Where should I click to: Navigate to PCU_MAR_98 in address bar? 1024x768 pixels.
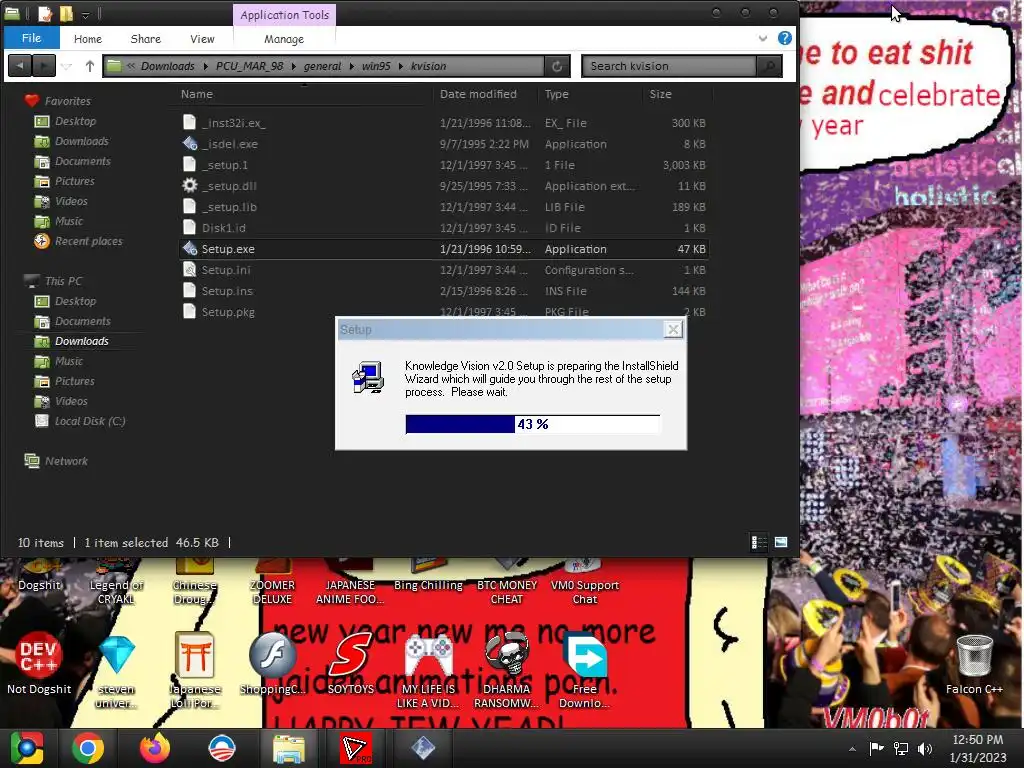pyautogui.click(x=249, y=66)
